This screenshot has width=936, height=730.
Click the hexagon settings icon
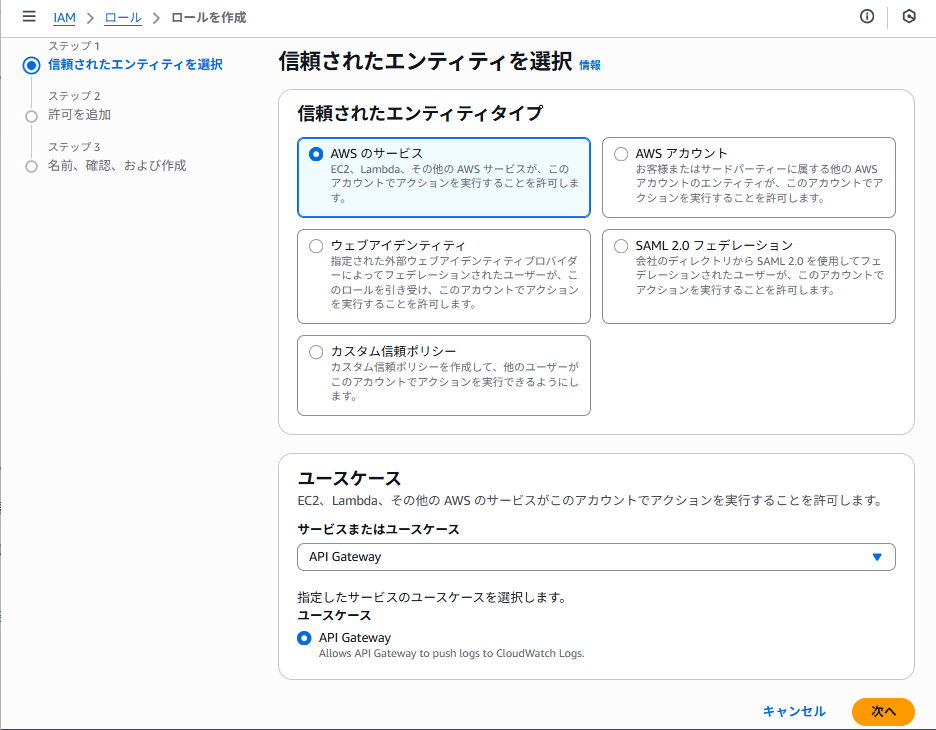pos(909,17)
